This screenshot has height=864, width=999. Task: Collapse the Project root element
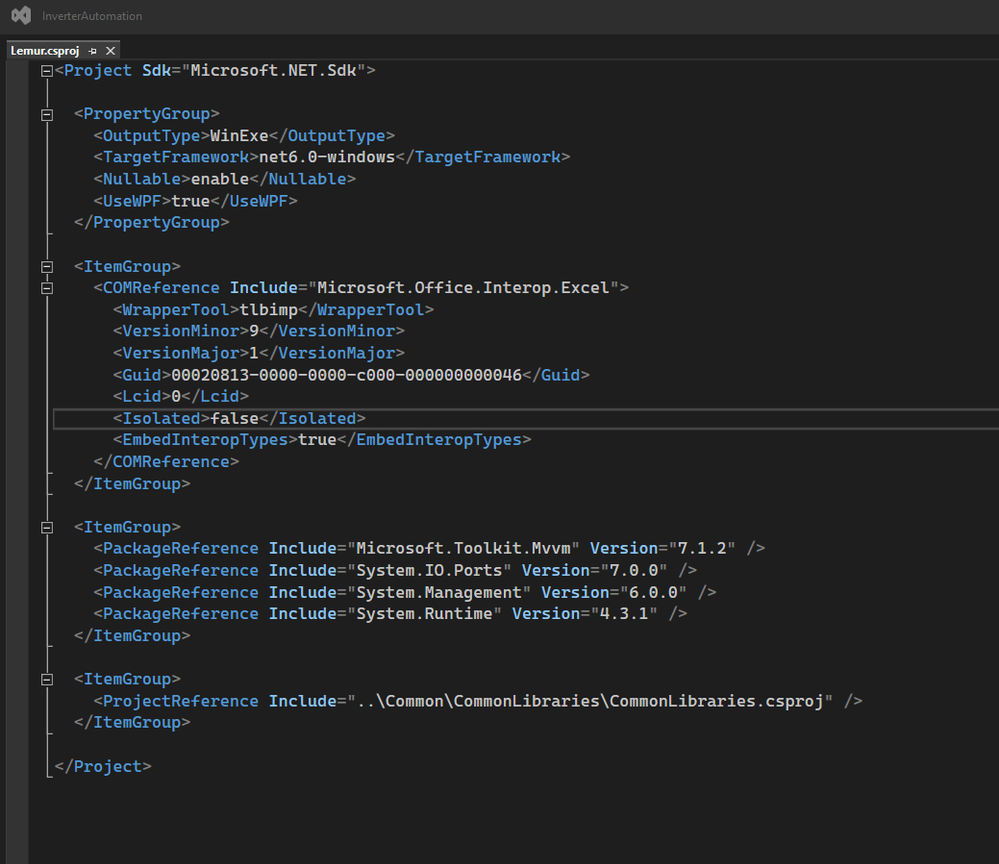point(47,71)
